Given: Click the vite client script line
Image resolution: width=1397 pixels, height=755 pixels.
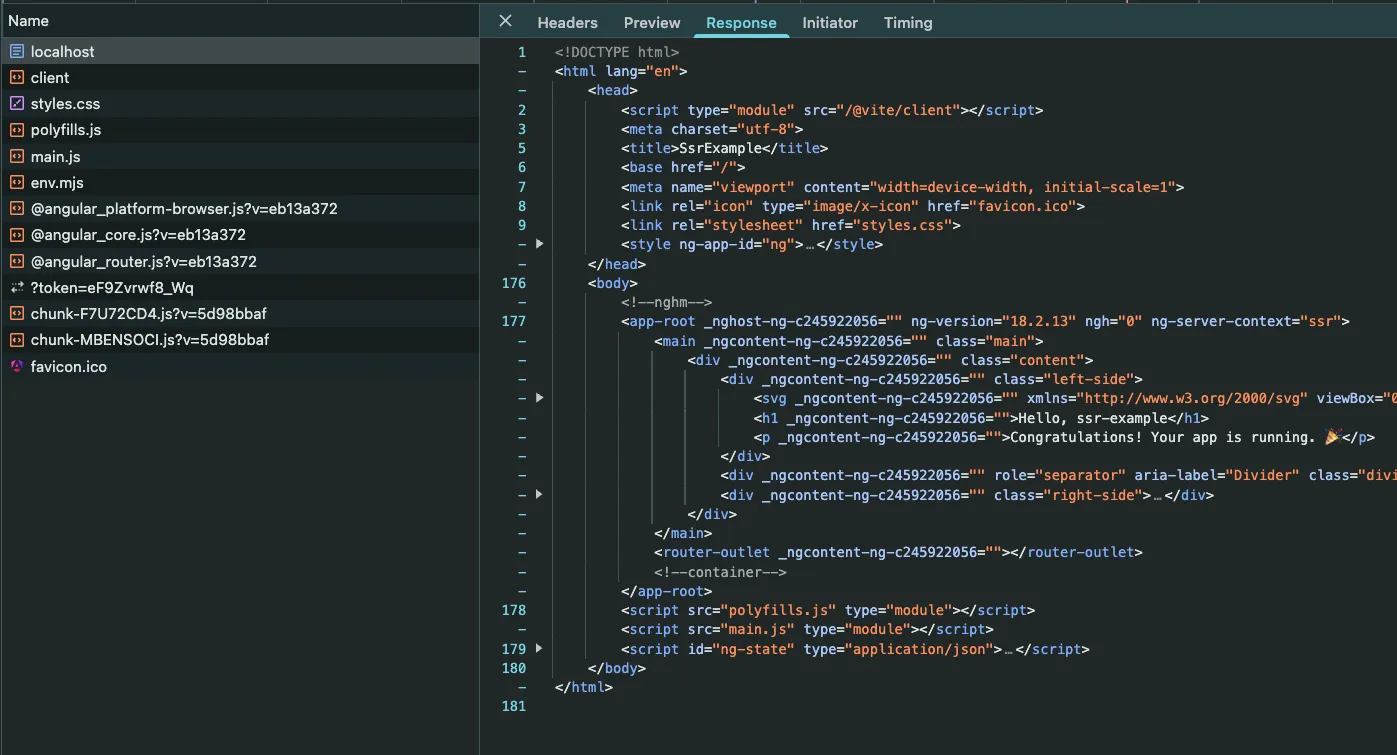Looking at the screenshot, I should pyautogui.click(x=832, y=110).
